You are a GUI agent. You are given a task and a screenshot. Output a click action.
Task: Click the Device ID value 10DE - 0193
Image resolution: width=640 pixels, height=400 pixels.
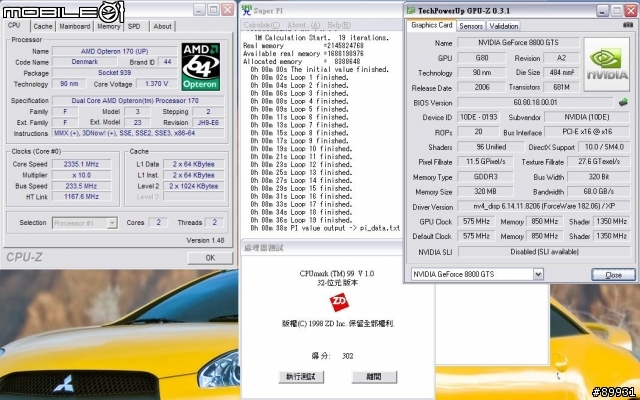[x=478, y=117]
